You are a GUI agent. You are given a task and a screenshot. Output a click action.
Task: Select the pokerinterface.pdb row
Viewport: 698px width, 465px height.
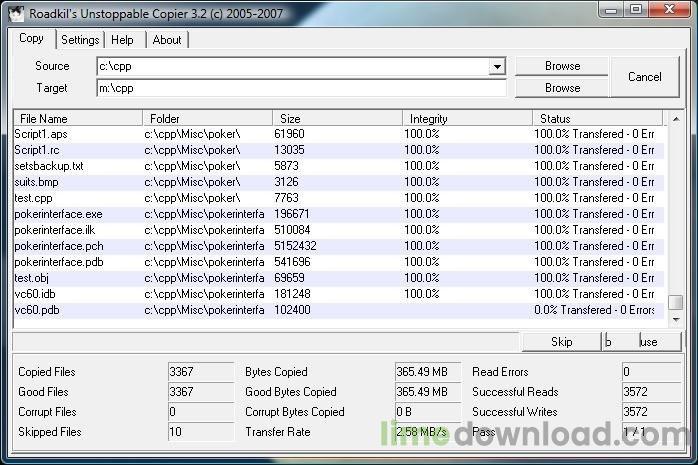click(339, 262)
